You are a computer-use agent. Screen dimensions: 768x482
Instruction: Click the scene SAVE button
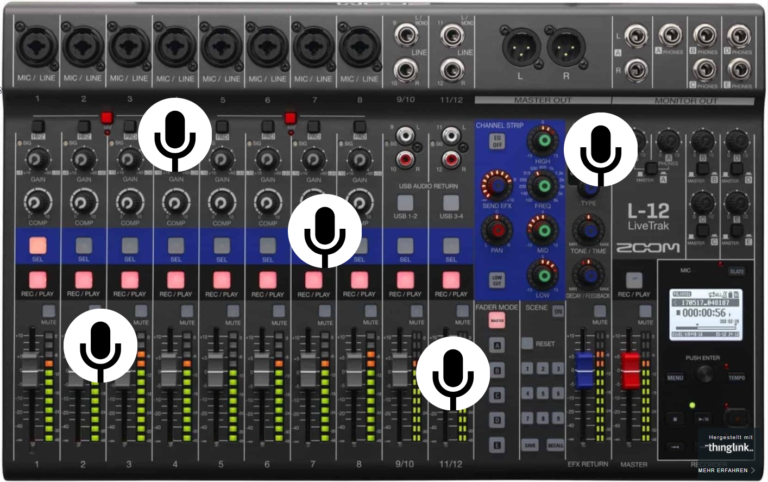click(530, 445)
